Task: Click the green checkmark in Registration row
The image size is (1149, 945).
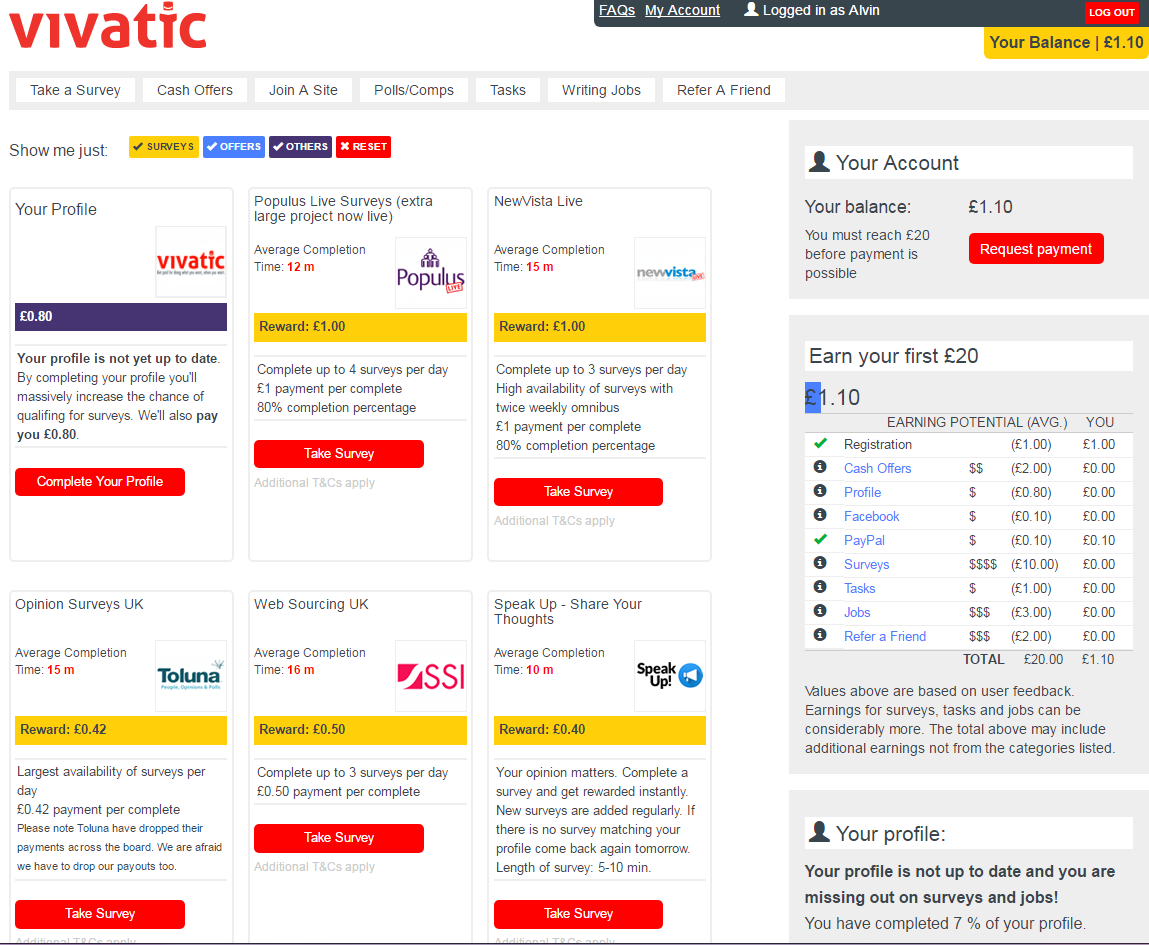Action: coord(821,443)
